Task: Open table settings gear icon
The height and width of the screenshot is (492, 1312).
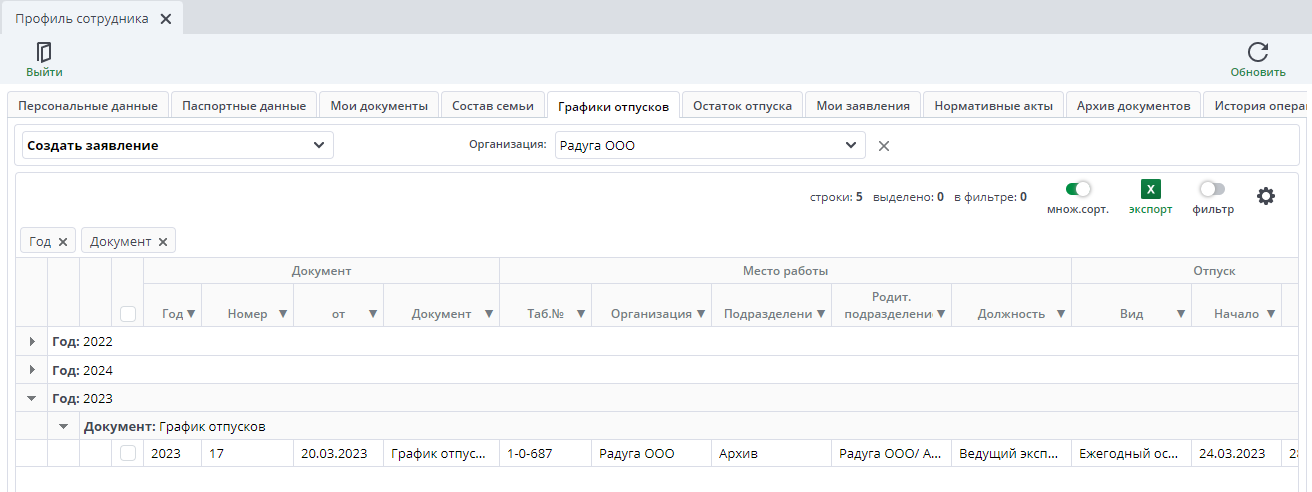Action: 1266,196
